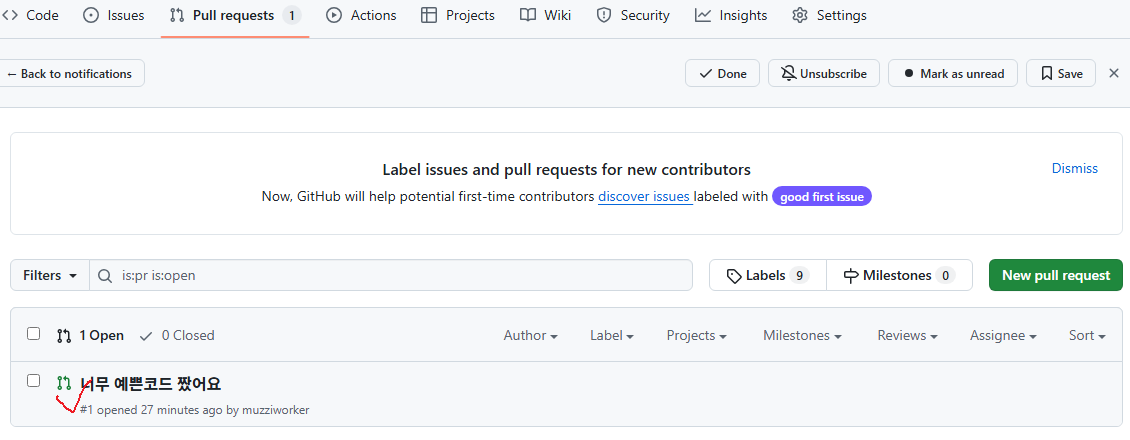Save the notification with bookmark
Viewport: 1130px width, 440px height.
click(1061, 73)
